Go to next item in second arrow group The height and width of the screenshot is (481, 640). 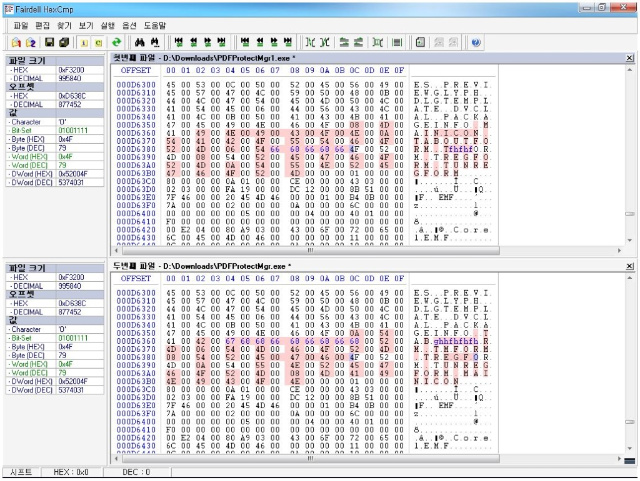[x=274, y=42]
